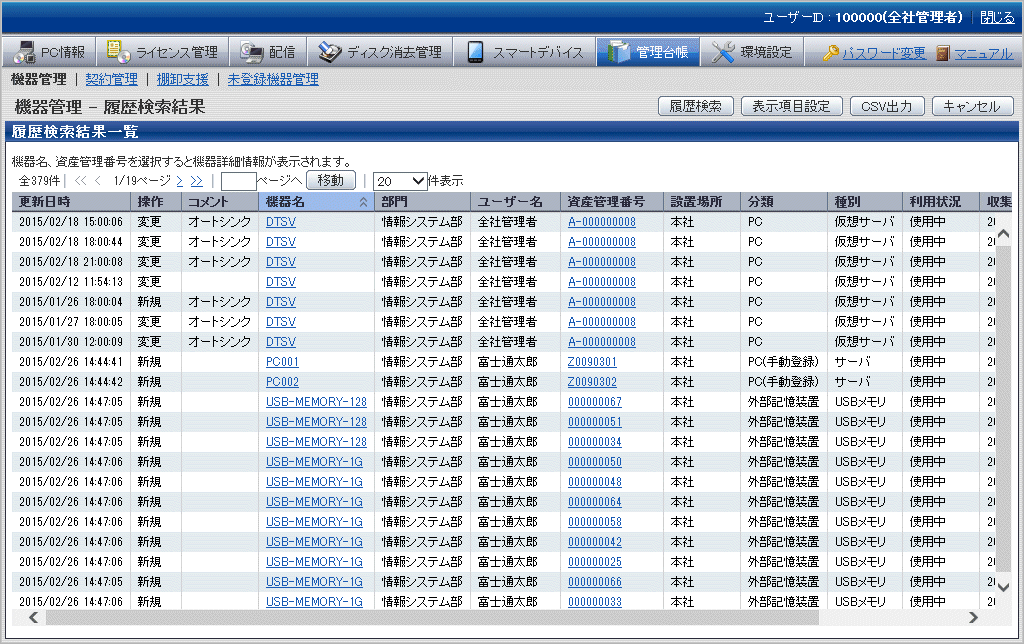Select the 管理台帳 main tab
Viewport: 1024px width, 644px height.
coord(647,52)
